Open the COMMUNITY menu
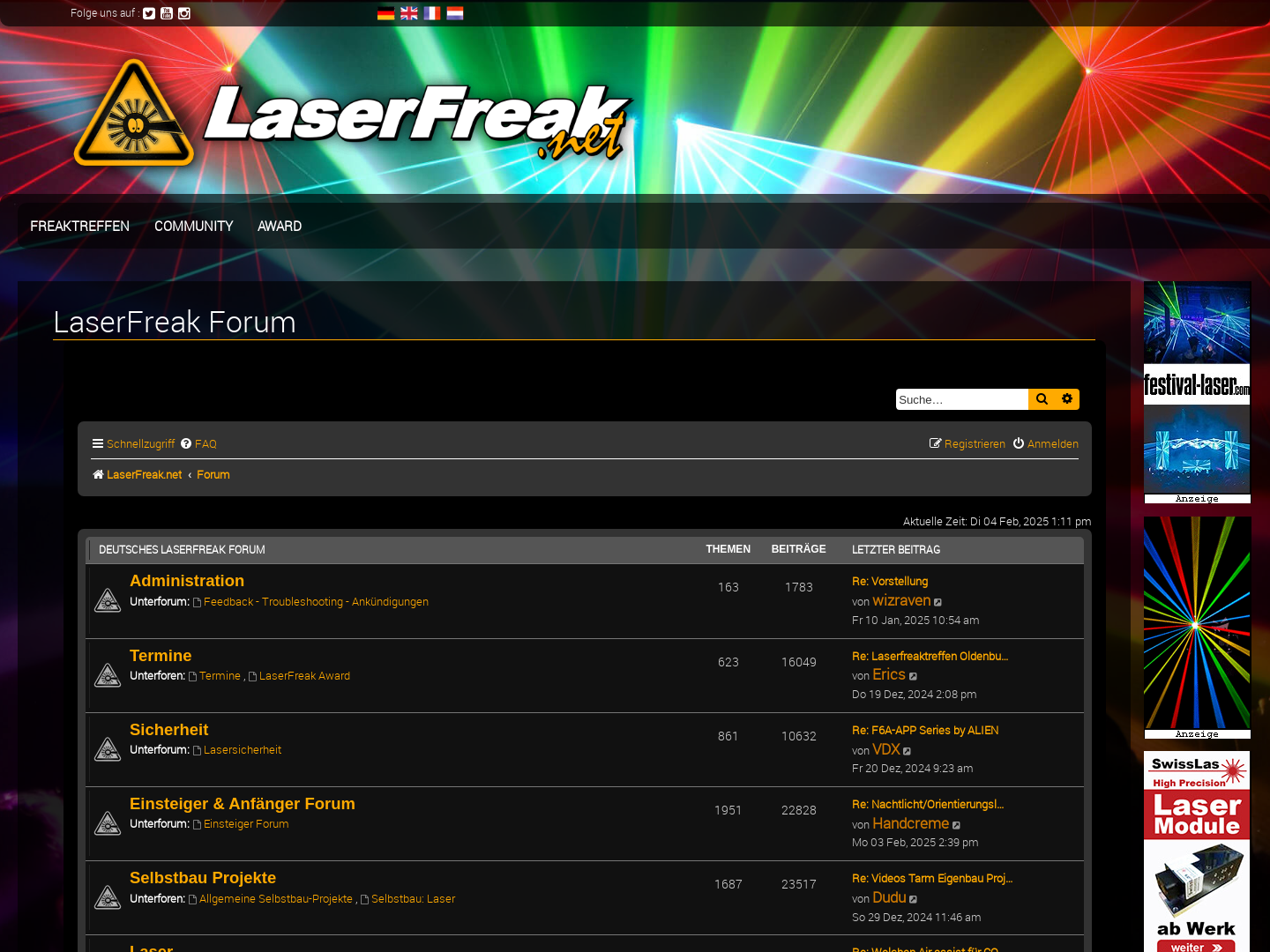This screenshot has width=1270, height=952. (194, 227)
